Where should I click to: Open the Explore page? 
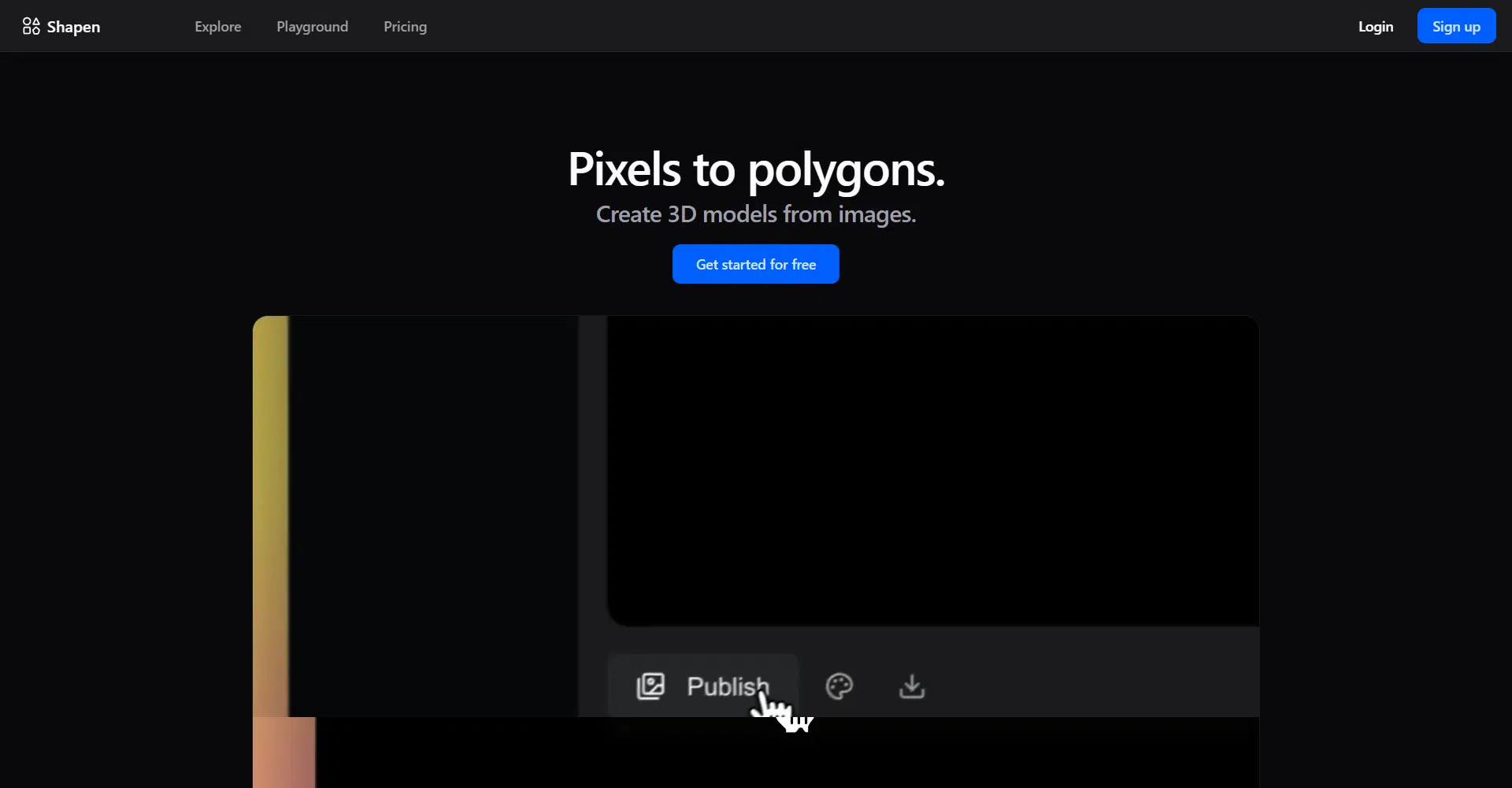pyautogui.click(x=217, y=27)
